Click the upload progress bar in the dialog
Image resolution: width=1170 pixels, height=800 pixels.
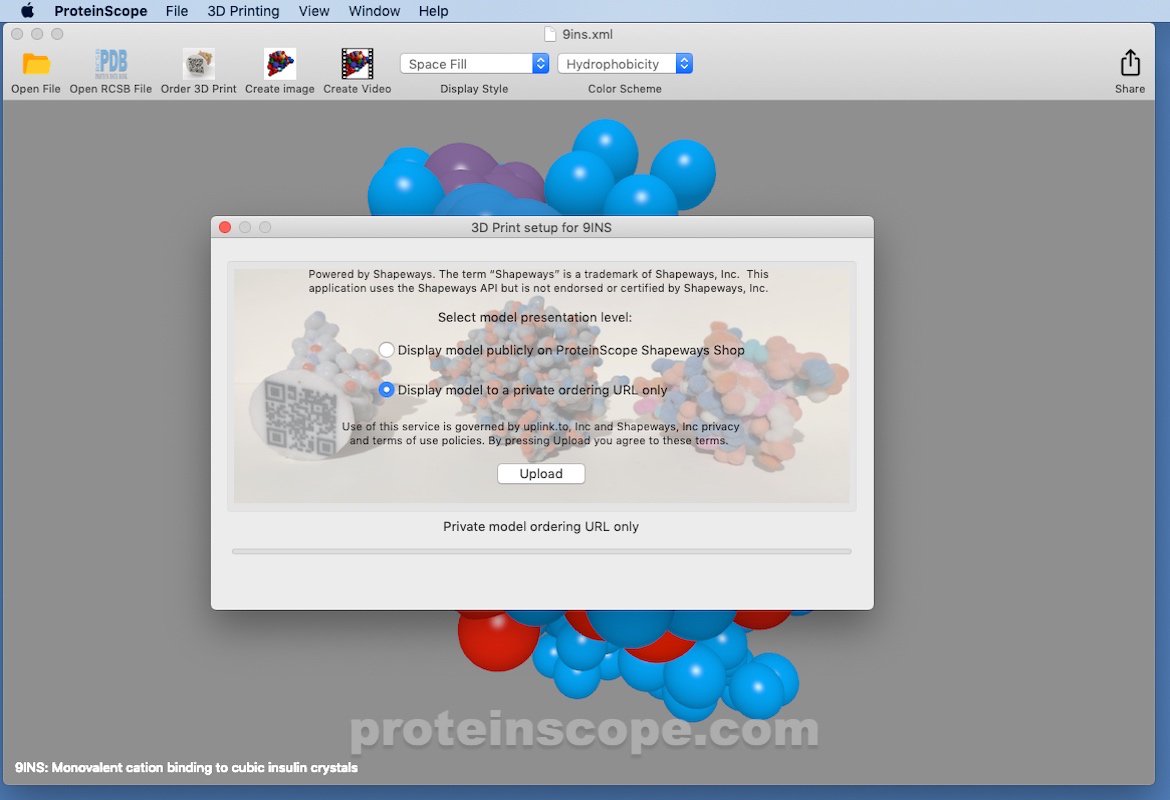(541, 550)
